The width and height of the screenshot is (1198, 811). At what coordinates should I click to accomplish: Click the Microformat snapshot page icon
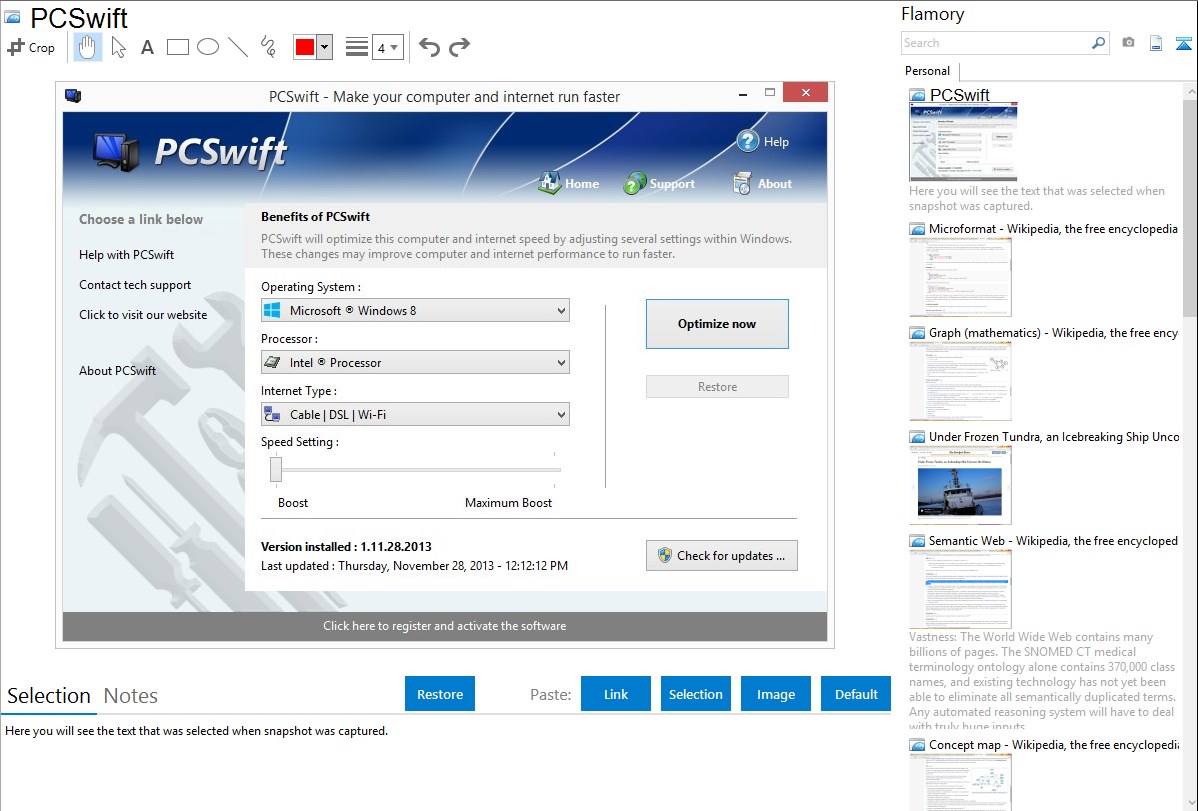(x=918, y=229)
